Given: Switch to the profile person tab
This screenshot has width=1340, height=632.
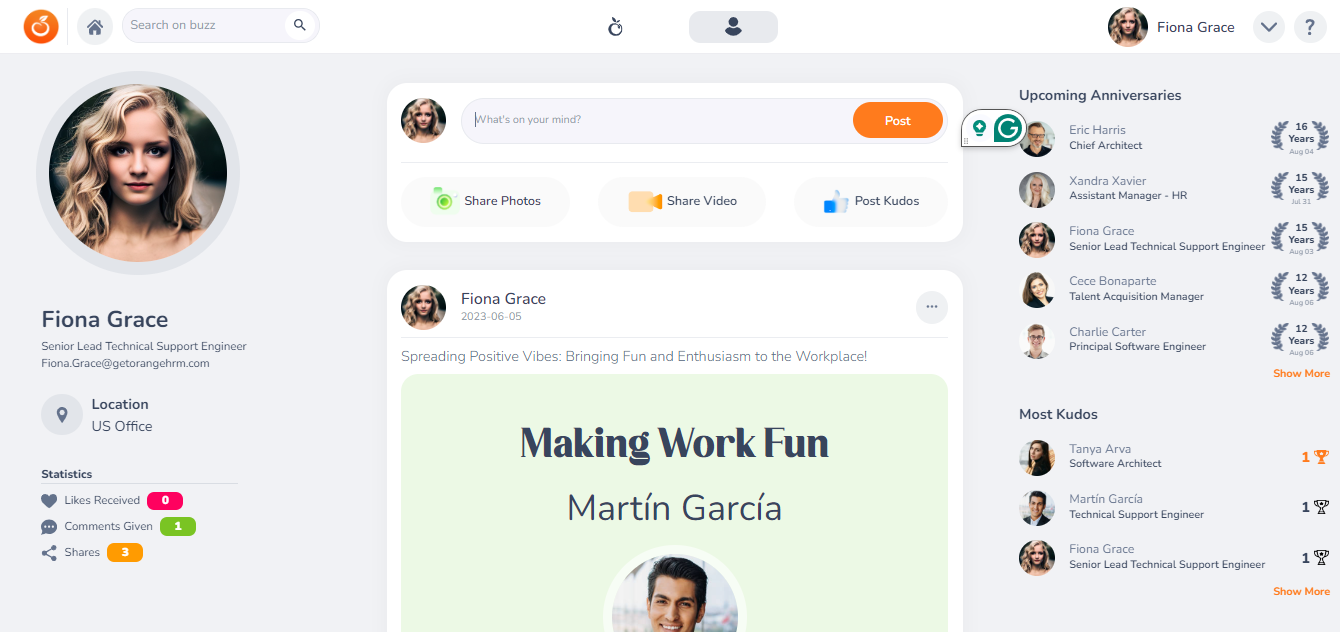Looking at the screenshot, I should [x=733, y=27].
